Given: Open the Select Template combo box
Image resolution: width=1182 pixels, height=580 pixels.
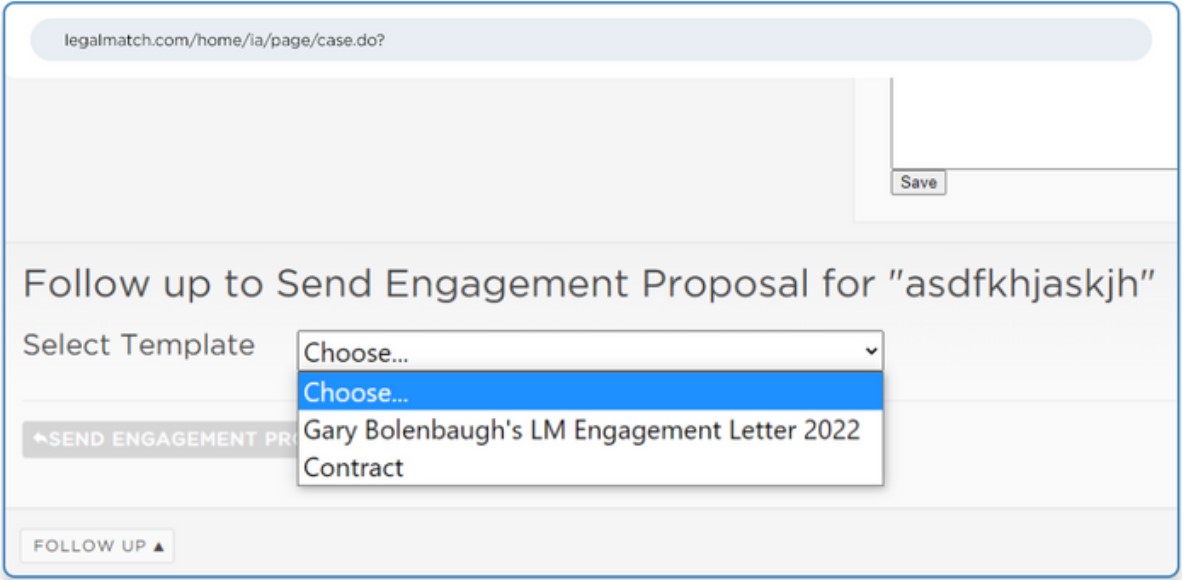Looking at the screenshot, I should click(x=590, y=351).
